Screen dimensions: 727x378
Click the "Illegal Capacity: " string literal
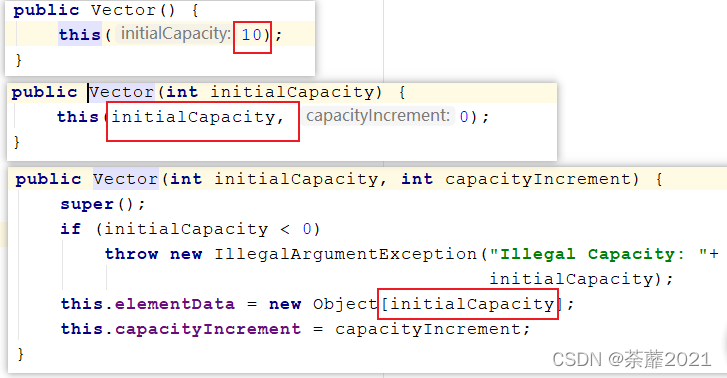click(x=598, y=254)
